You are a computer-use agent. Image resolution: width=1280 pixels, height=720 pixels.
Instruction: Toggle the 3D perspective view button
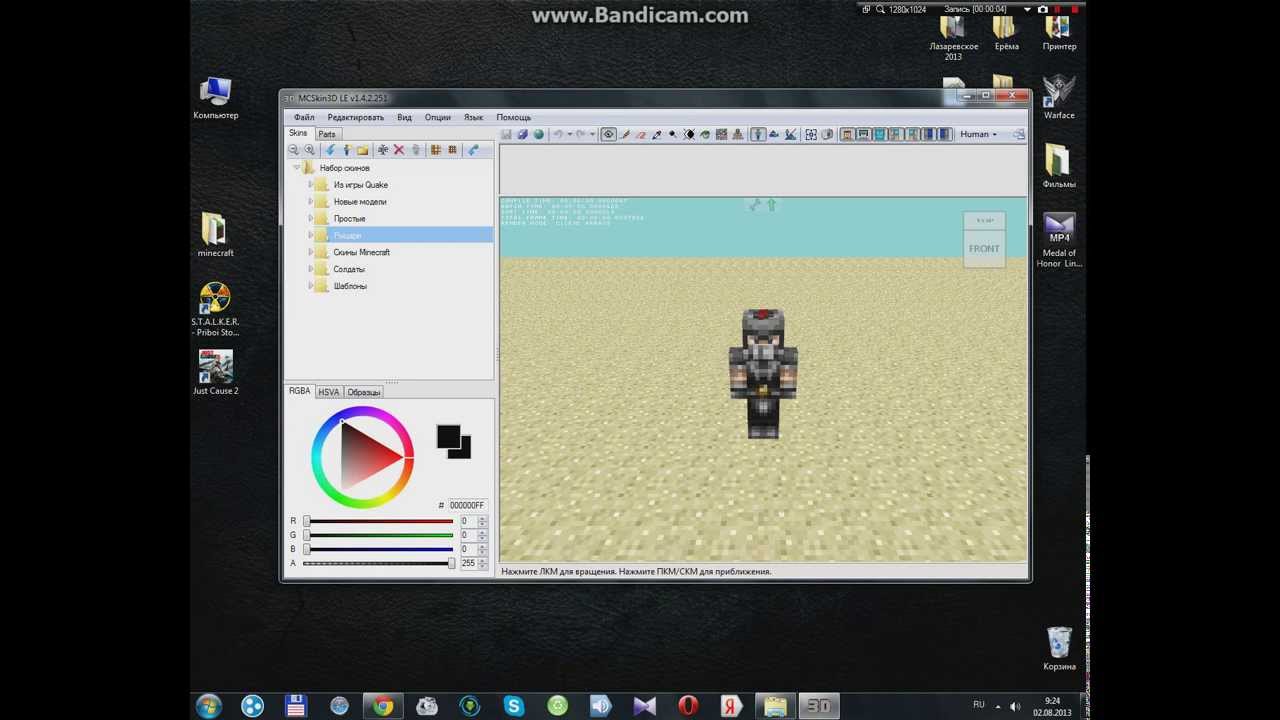click(x=758, y=134)
